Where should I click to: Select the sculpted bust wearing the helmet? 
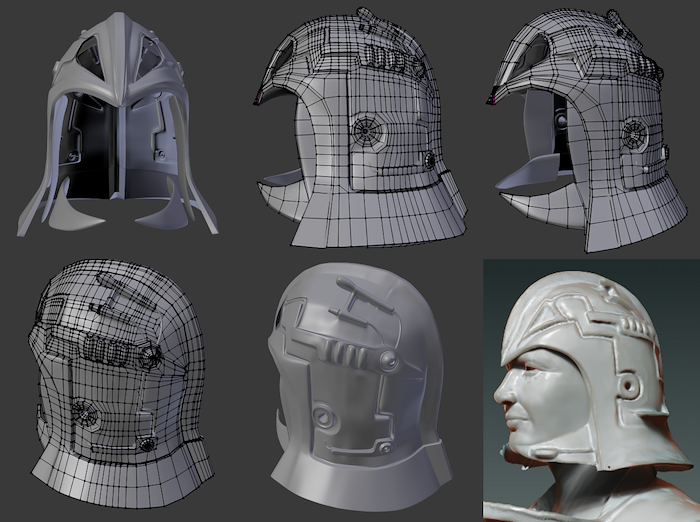click(x=592, y=390)
